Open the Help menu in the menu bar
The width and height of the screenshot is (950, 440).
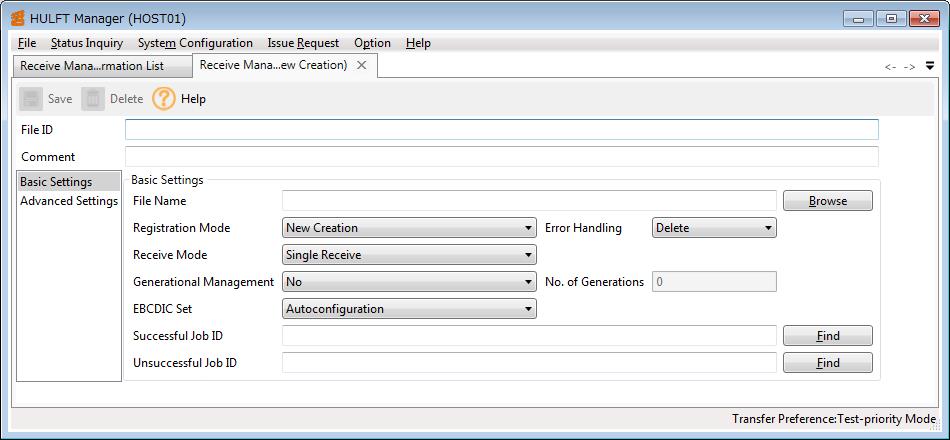click(x=418, y=43)
